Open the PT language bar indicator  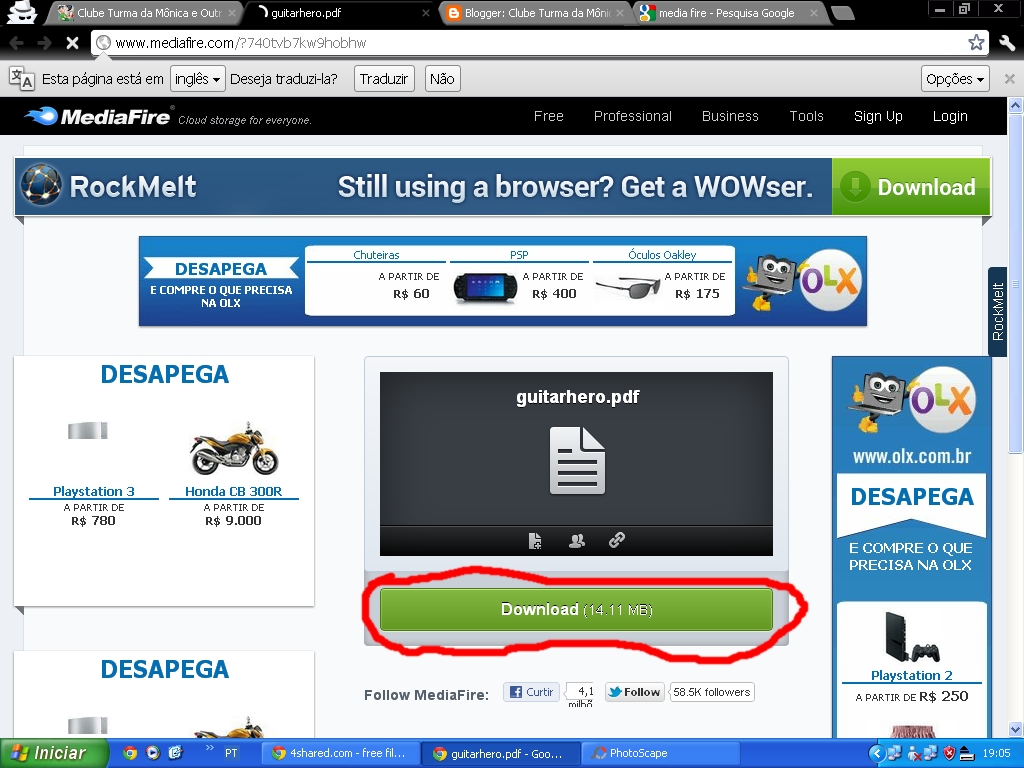tap(231, 753)
